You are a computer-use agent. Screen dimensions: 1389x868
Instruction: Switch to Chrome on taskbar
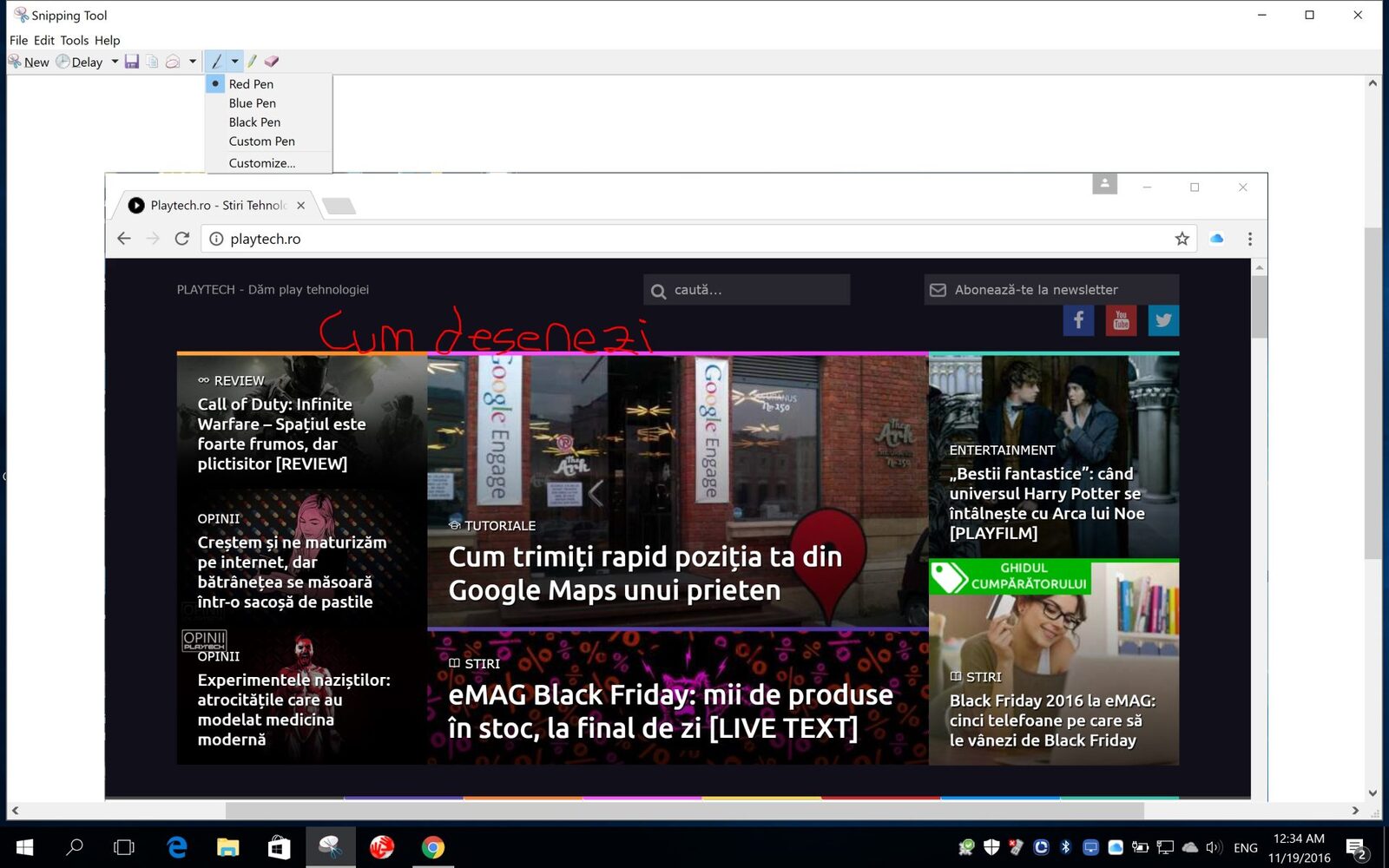tap(432, 847)
